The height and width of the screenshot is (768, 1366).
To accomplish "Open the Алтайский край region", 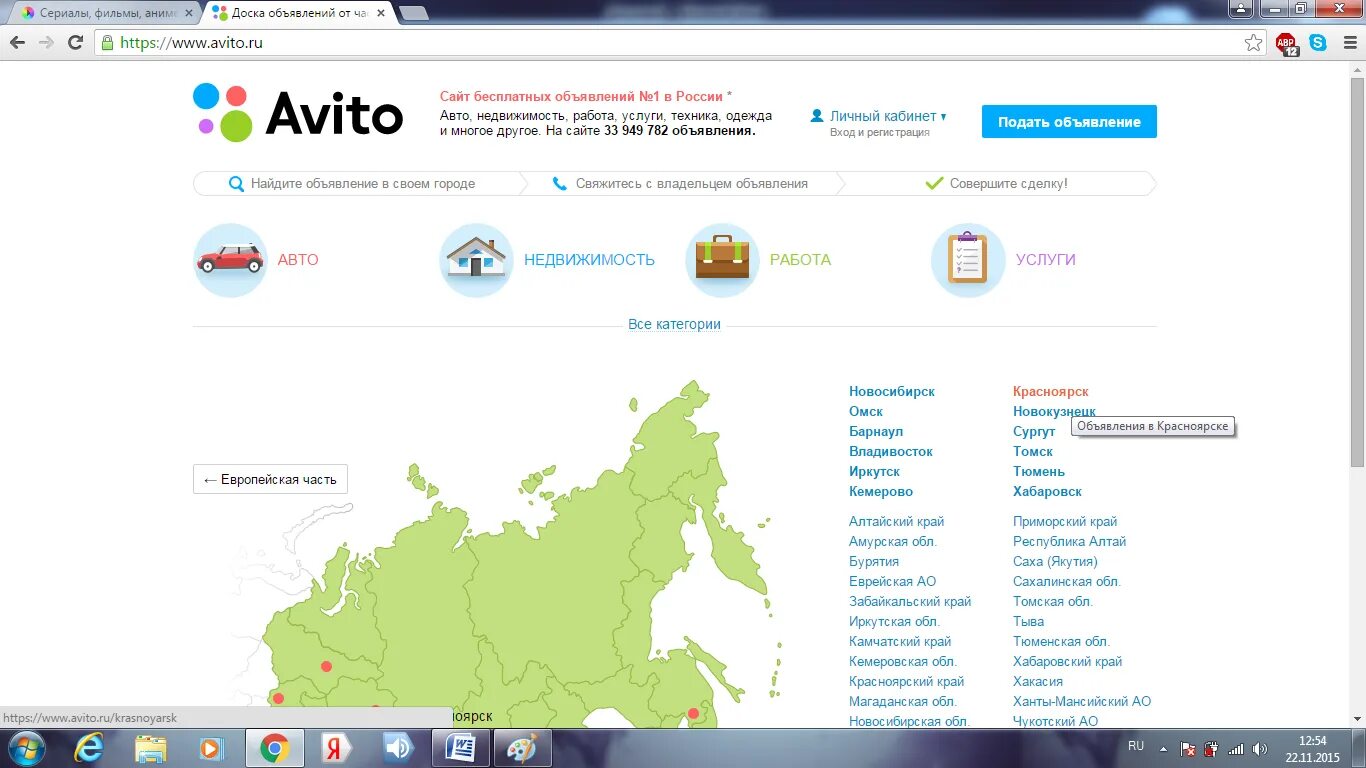I will (x=897, y=521).
